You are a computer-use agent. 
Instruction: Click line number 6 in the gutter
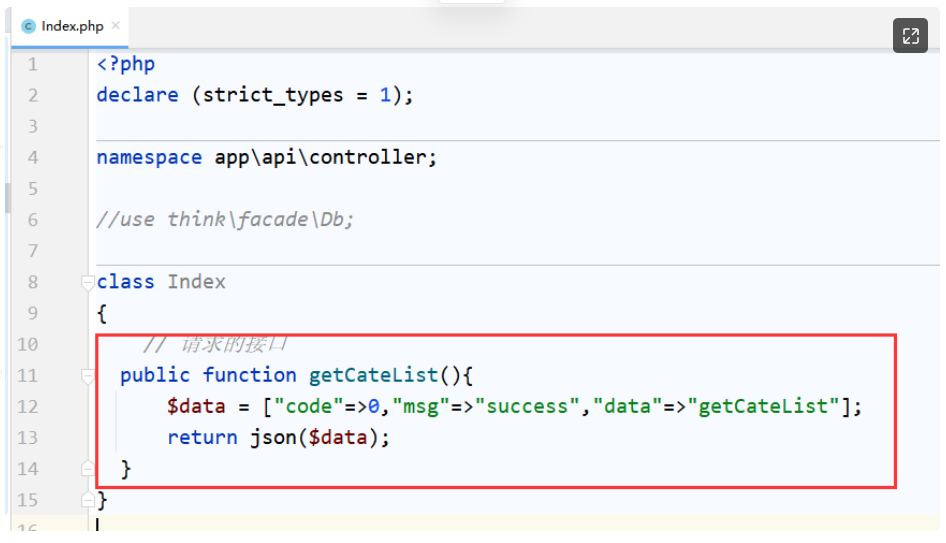pyautogui.click(x=32, y=220)
